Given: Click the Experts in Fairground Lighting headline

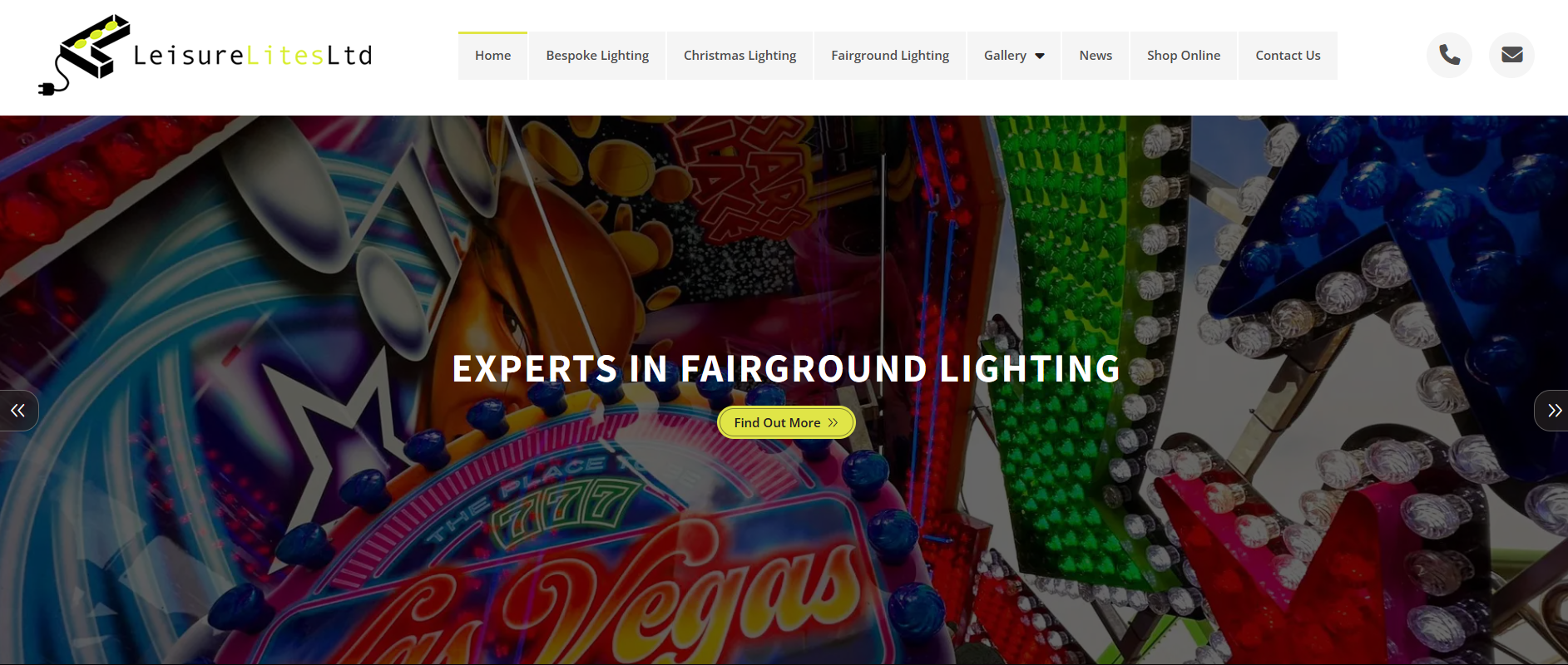Looking at the screenshot, I should click(786, 369).
